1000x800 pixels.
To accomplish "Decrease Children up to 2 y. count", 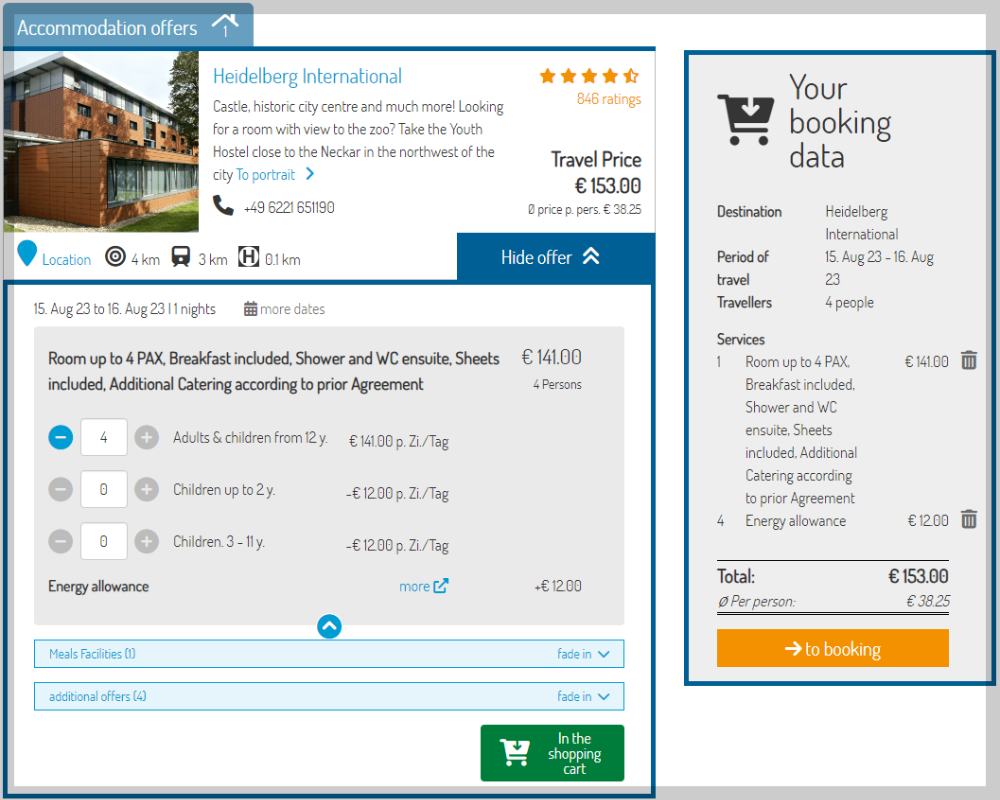I will pos(61,489).
